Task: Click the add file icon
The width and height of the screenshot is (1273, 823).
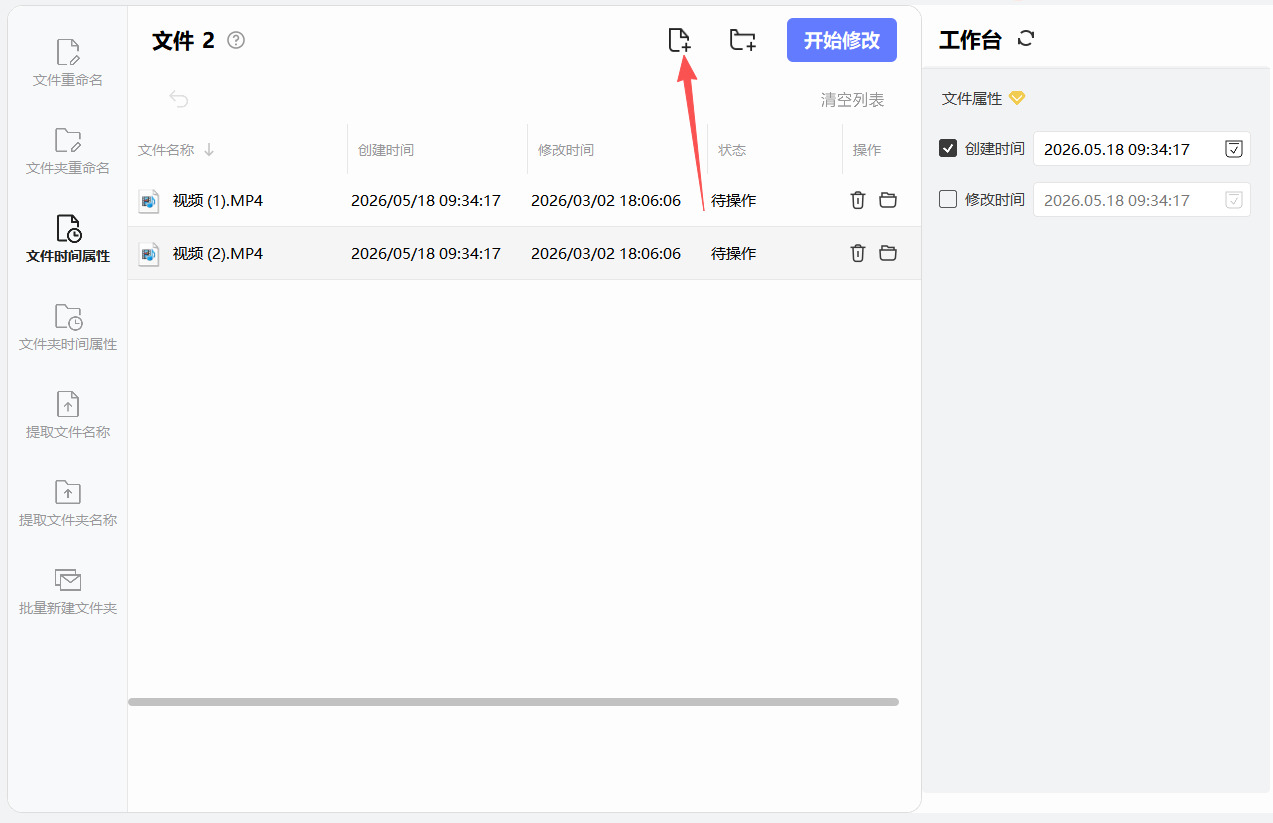Action: (x=679, y=40)
